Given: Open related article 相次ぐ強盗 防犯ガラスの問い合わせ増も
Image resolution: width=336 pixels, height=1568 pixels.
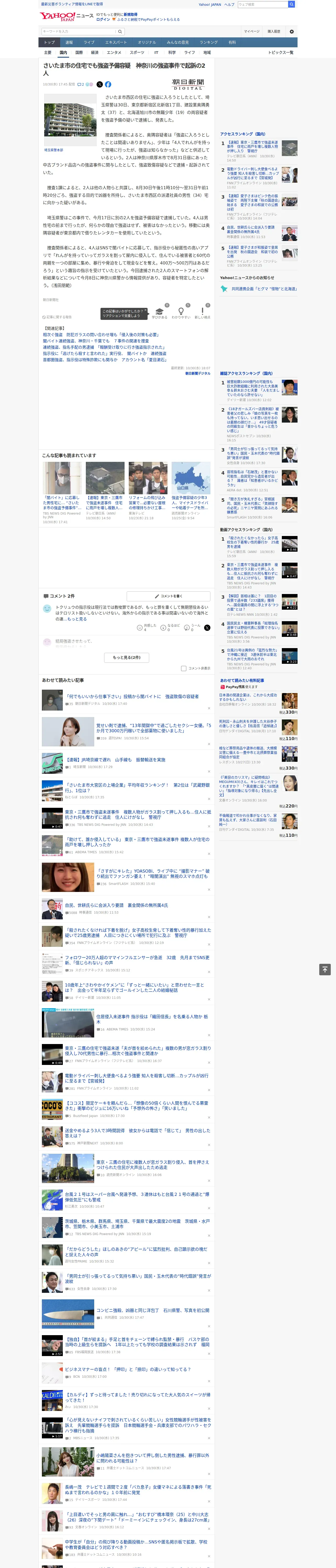Looking at the screenshot, I should [x=101, y=335].
